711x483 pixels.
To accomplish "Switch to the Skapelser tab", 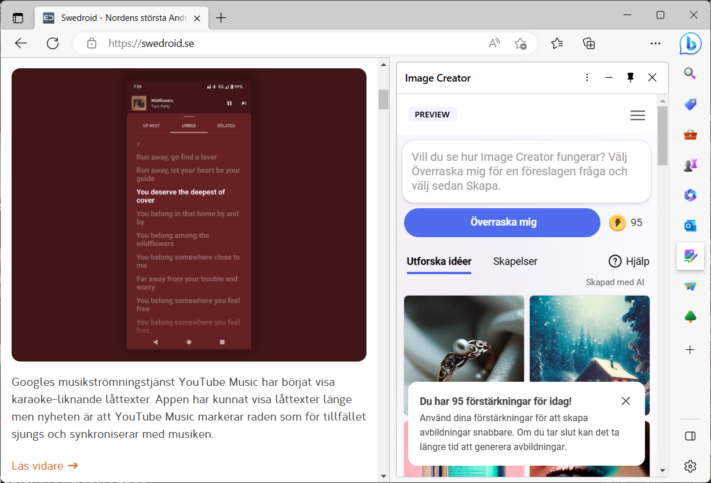I will click(515, 262).
